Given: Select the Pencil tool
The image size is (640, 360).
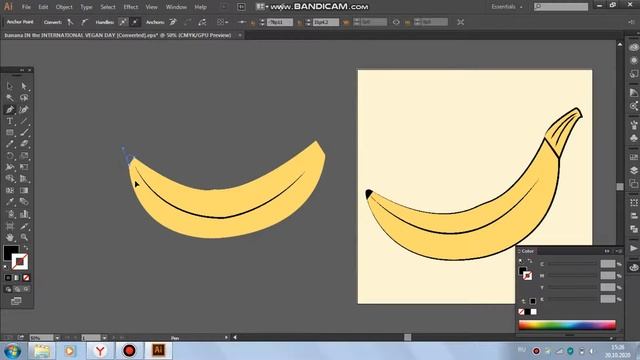Looking at the screenshot, I should [10, 144].
